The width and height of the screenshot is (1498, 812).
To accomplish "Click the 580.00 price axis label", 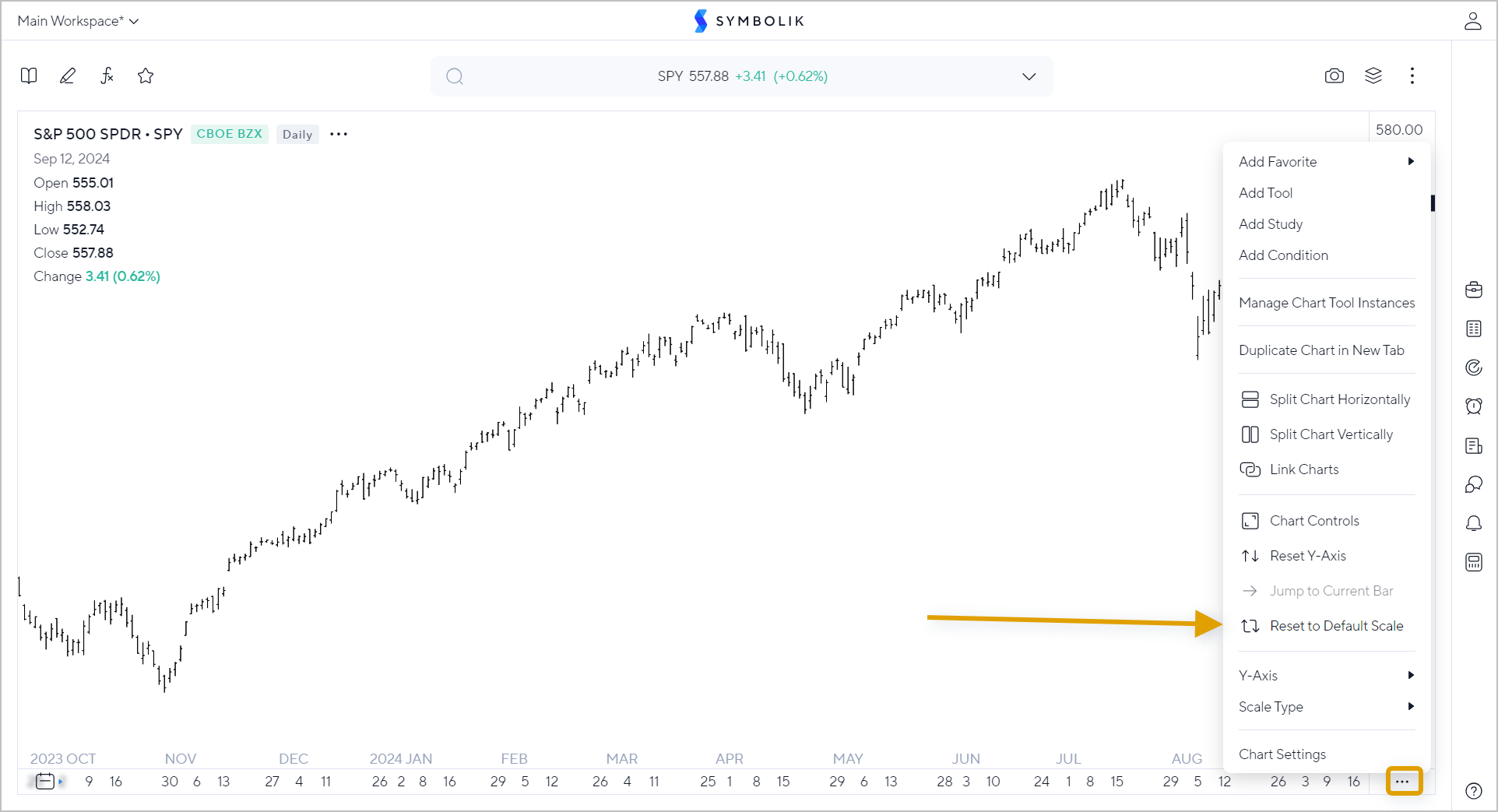I will pyautogui.click(x=1399, y=129).
